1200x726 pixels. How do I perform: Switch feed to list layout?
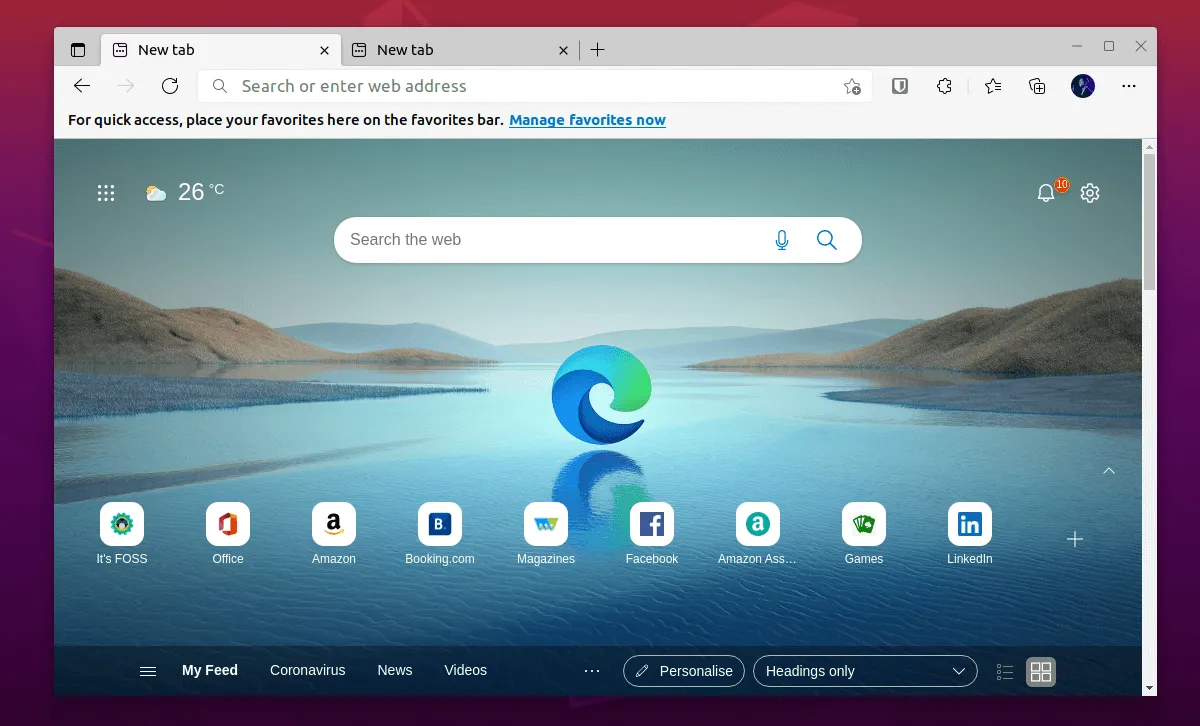(x=1004, y=671)
